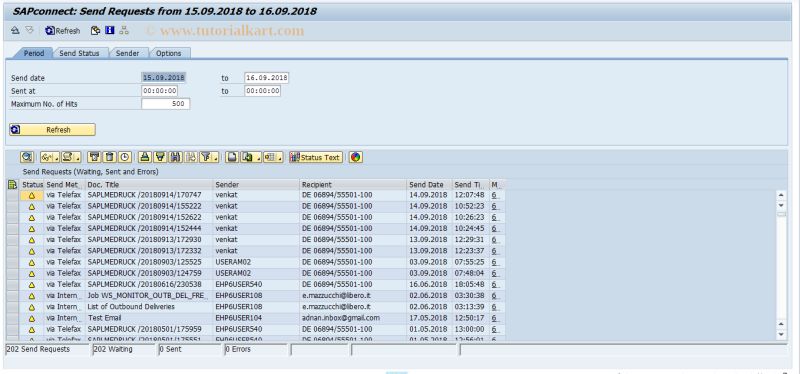Viewport: 800px width, 374px height.
Task: Click the Details magnifier icon in the list toolbar
Action: click(x=27, y=157)
